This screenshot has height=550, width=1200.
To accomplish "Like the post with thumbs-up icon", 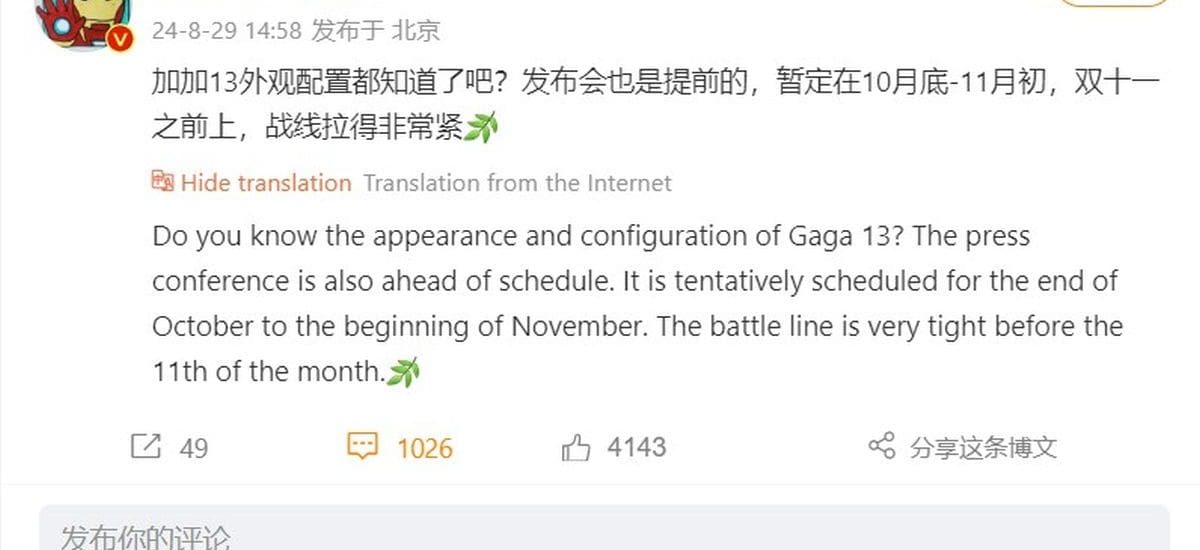I will pos(576,447).
